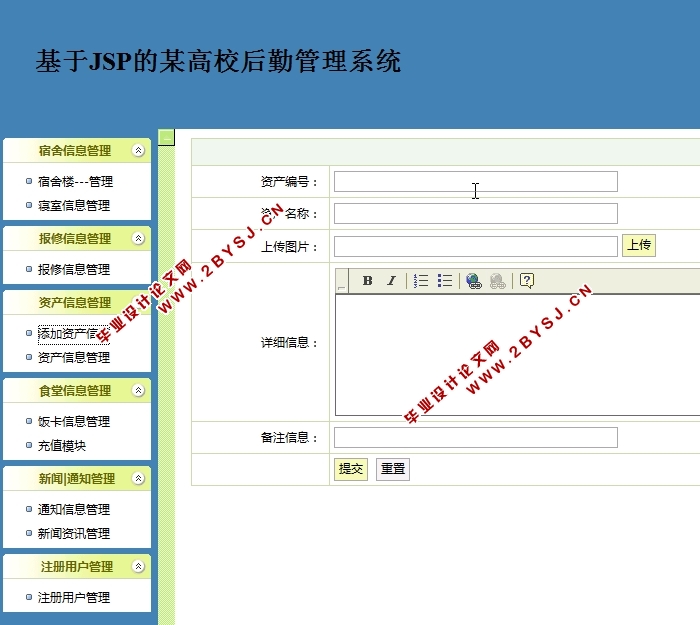The height and width of the screenshot is (625, 700).
Task: Insert bulleted list in editor
Action: tap(445, 280)
